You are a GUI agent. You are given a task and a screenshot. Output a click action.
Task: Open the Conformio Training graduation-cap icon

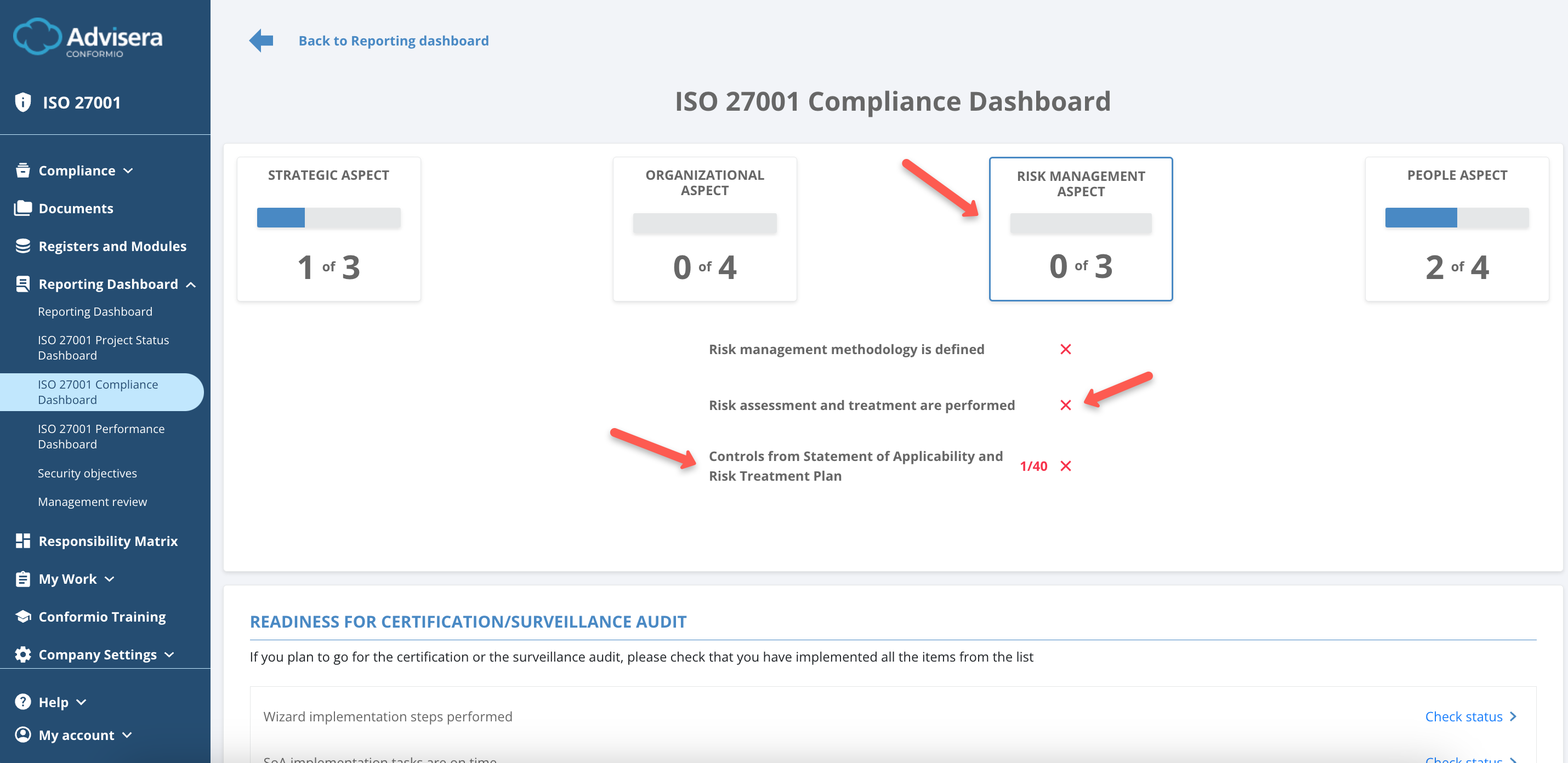(x=22, y=616)
